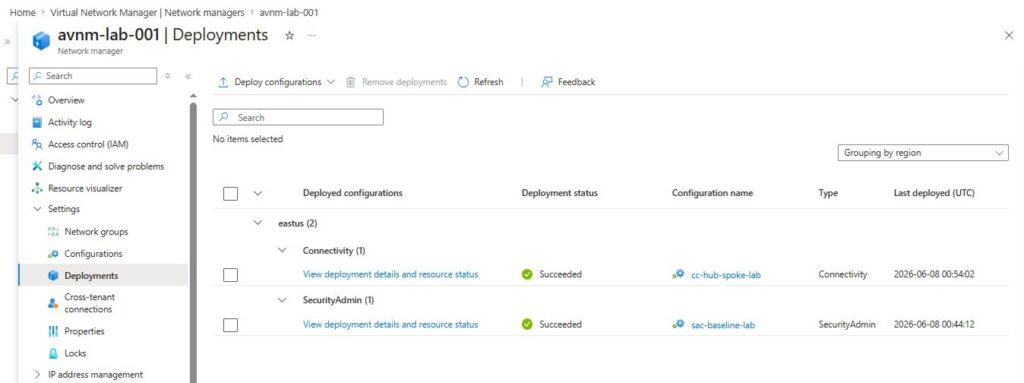Click the Cross-tenant connections icon
This screenshot has height=383, width=1024.
click(54, 303)
